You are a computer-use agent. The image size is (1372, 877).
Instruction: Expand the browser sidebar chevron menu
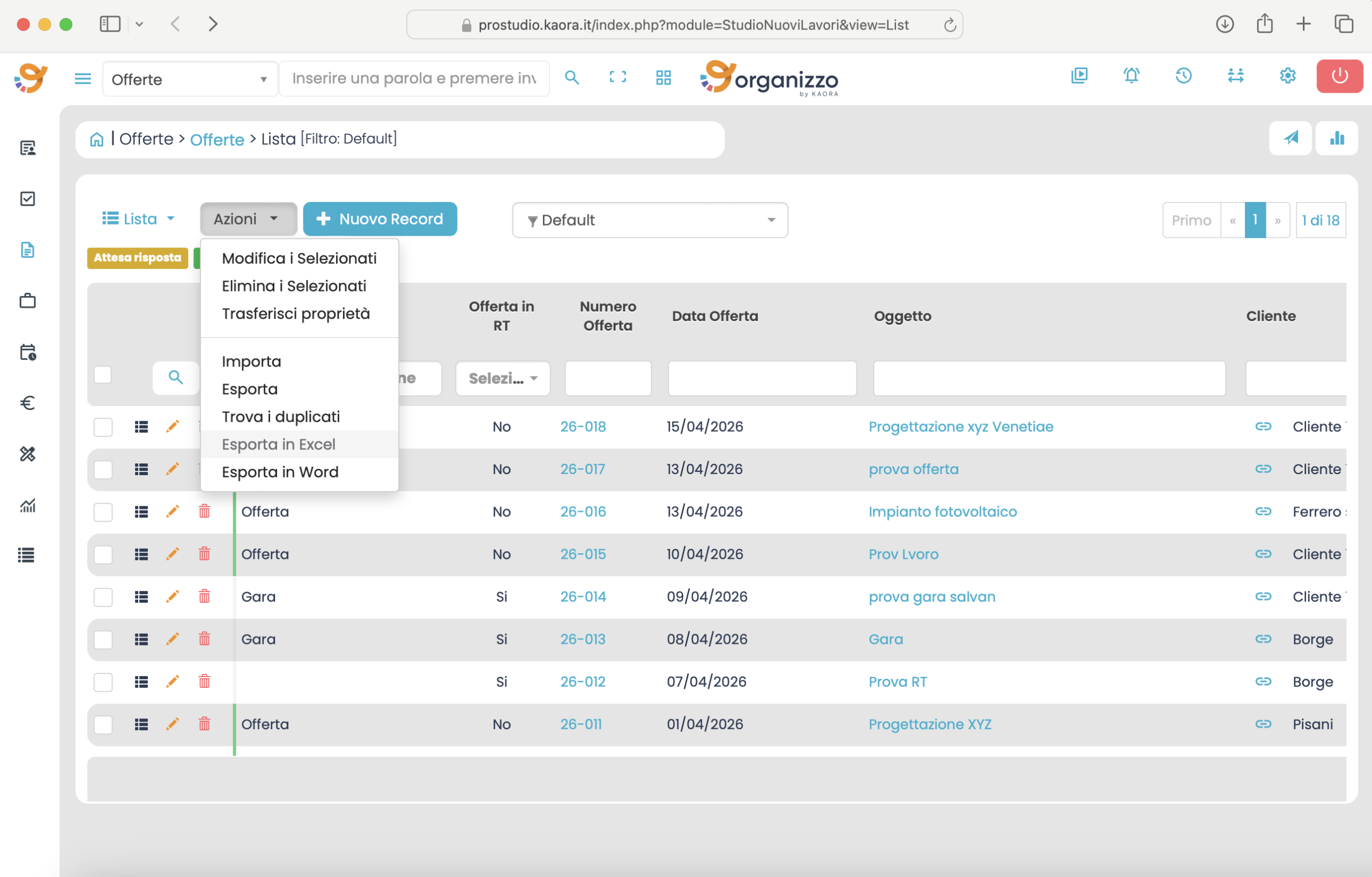139,24
